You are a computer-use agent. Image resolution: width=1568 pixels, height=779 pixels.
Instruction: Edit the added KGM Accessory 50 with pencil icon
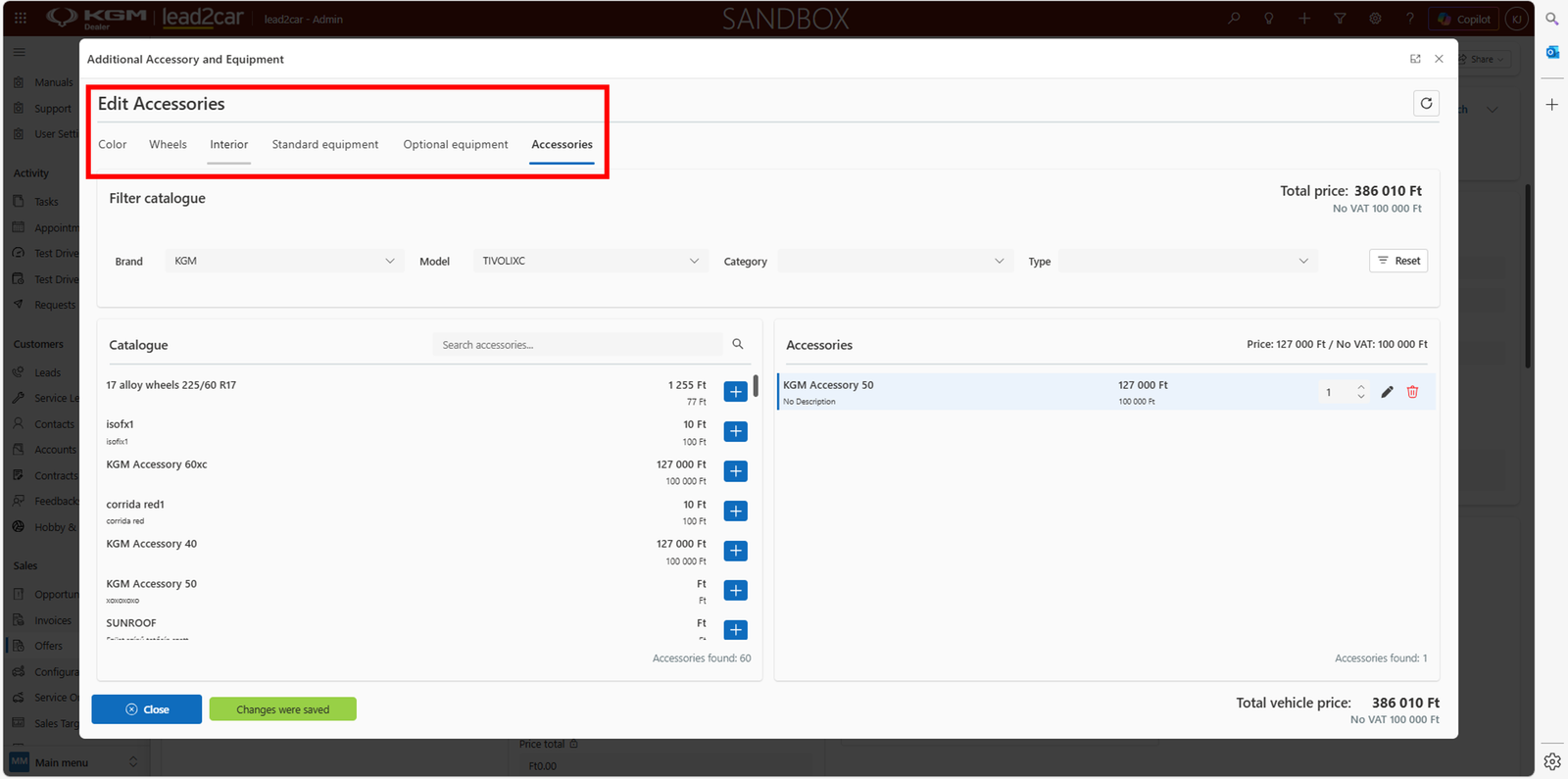coord(1387,392)
